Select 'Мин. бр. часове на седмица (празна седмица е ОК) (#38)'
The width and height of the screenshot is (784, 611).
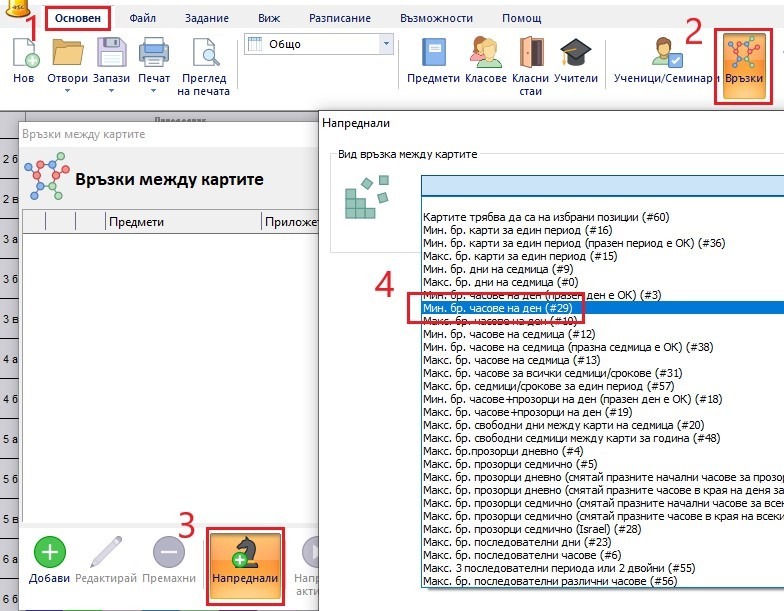point(568,347)
